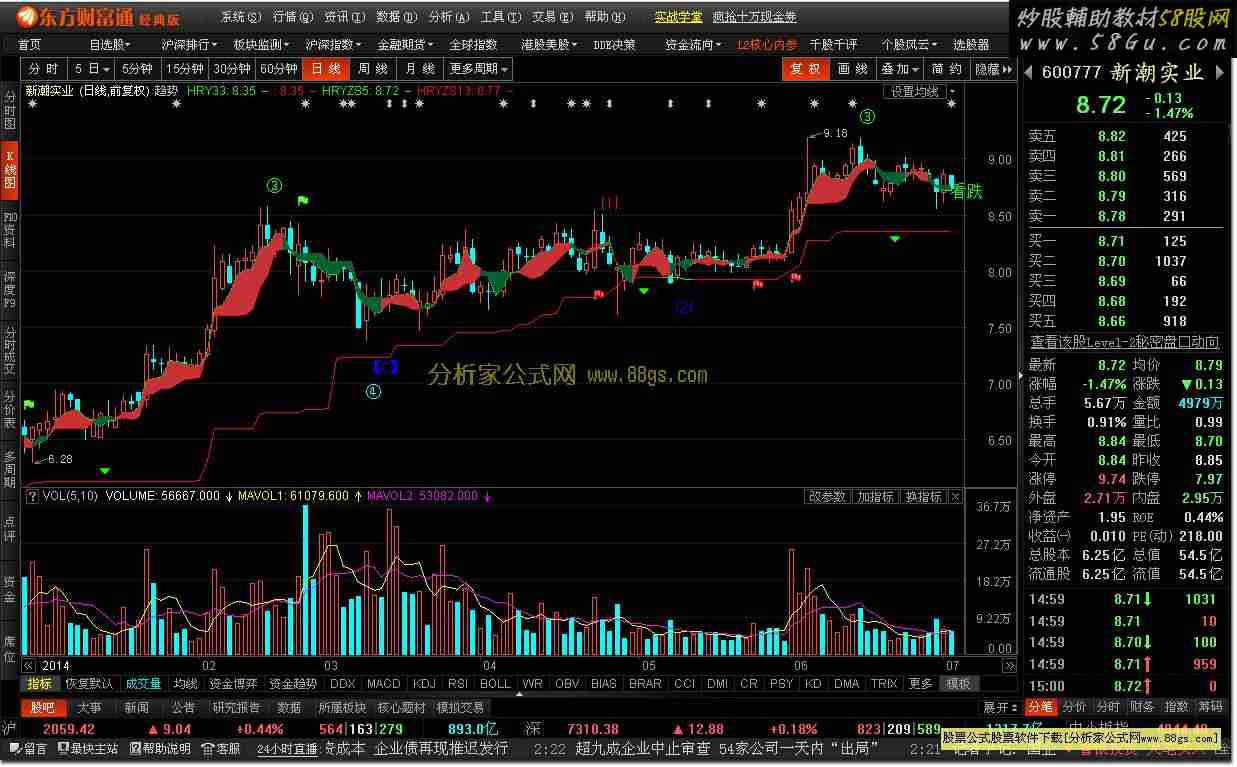Viewport: 1237px width, 767px height.
Task: Expand the 板块监测 sector monitor dropdown
Action: coord(262,44)
